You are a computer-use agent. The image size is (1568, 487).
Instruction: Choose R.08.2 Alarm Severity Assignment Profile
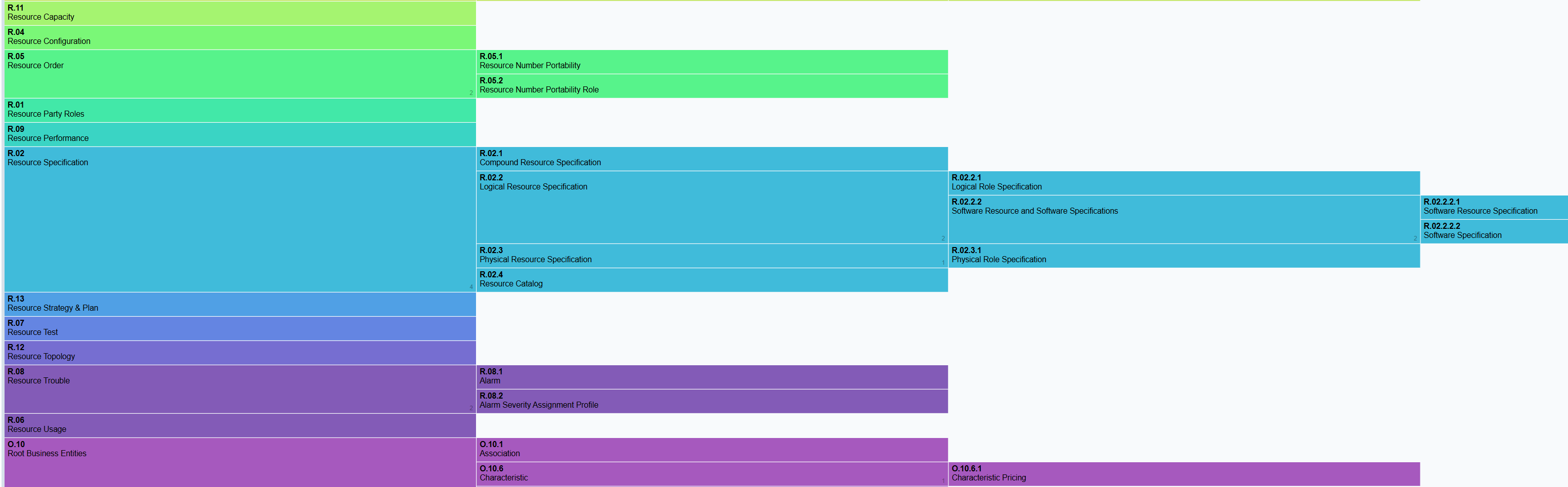pyautogui.click(x=712, y=401)
